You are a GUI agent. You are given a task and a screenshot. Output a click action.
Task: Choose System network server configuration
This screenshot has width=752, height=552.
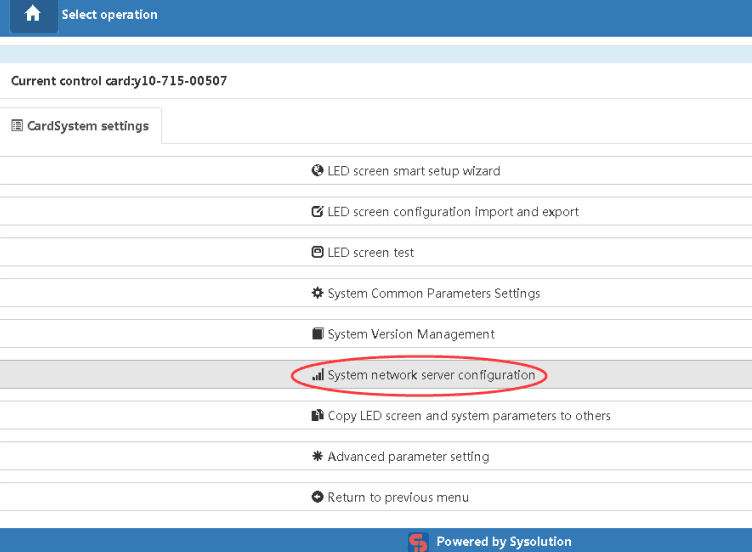[431, 375]
